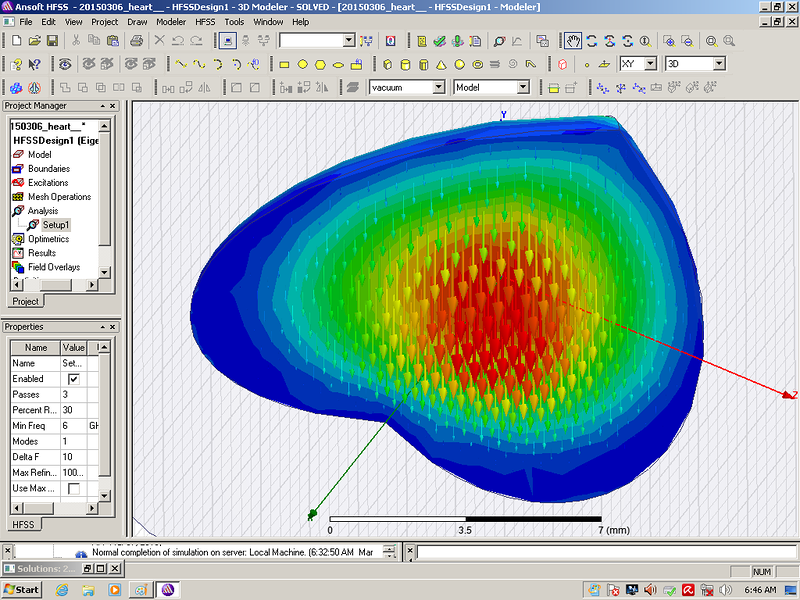
Task: Select the Draw cylinder tool
Action: (x=404, y=64)
